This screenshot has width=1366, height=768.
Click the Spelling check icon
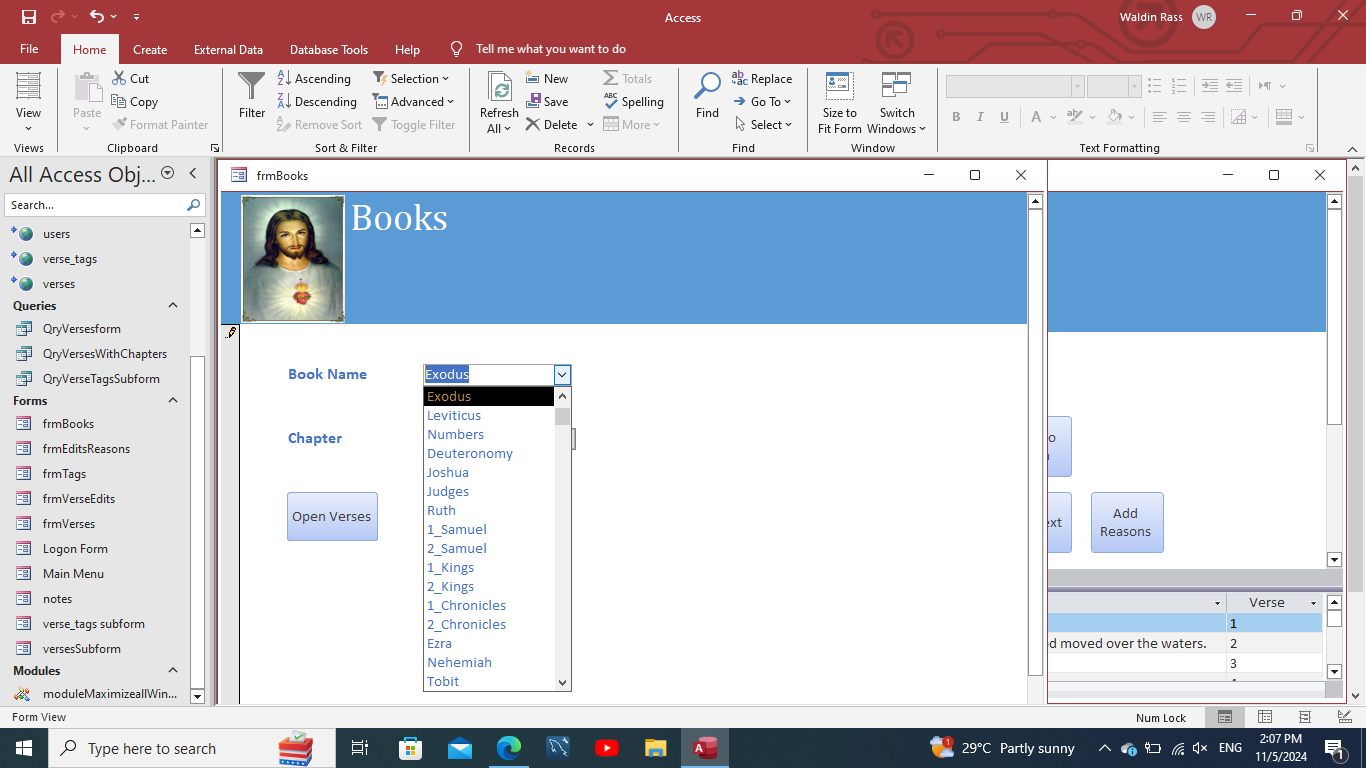click(x=611, y=101)
